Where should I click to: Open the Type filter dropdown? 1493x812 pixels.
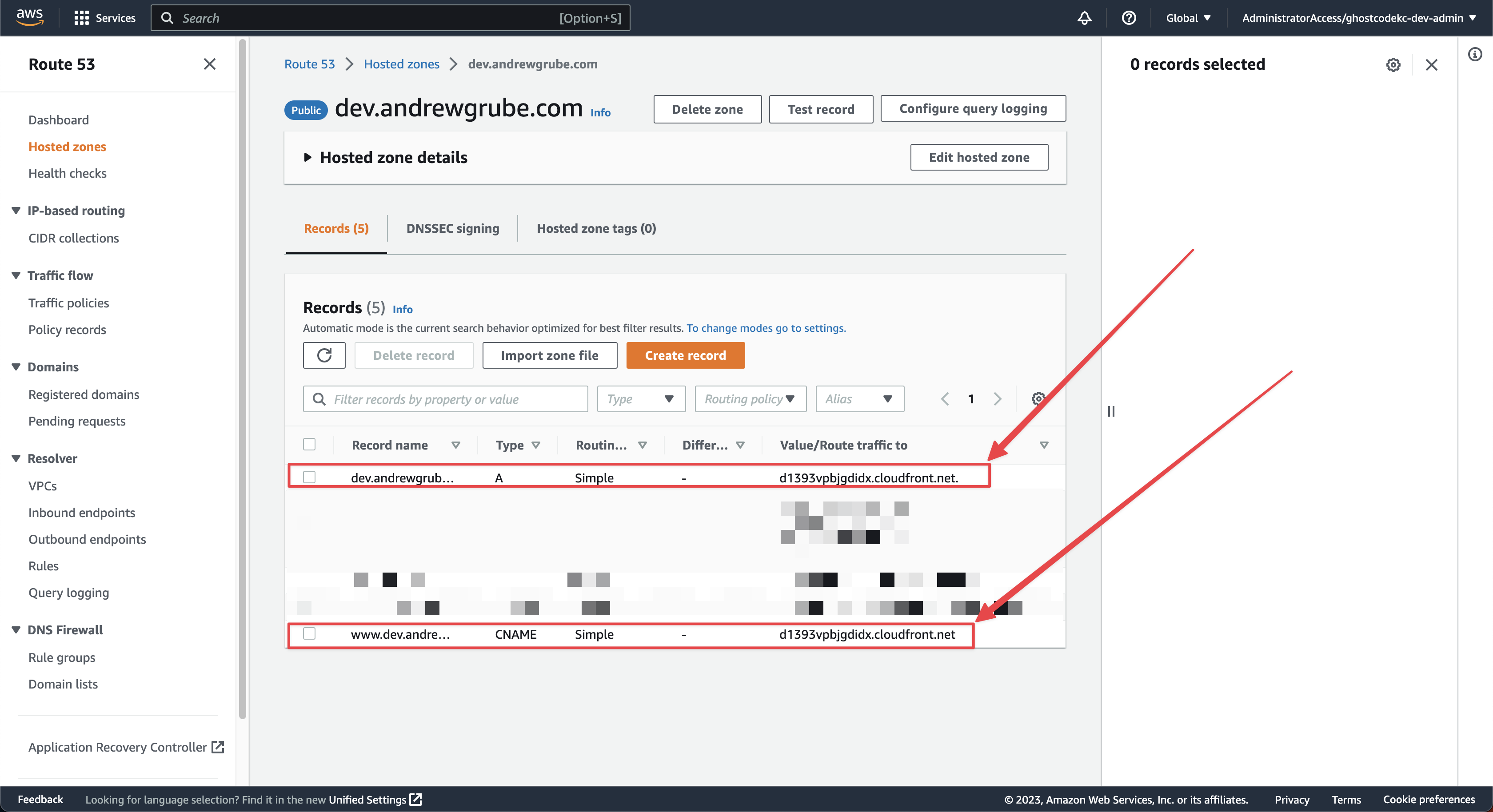click(x=641, y=399)
